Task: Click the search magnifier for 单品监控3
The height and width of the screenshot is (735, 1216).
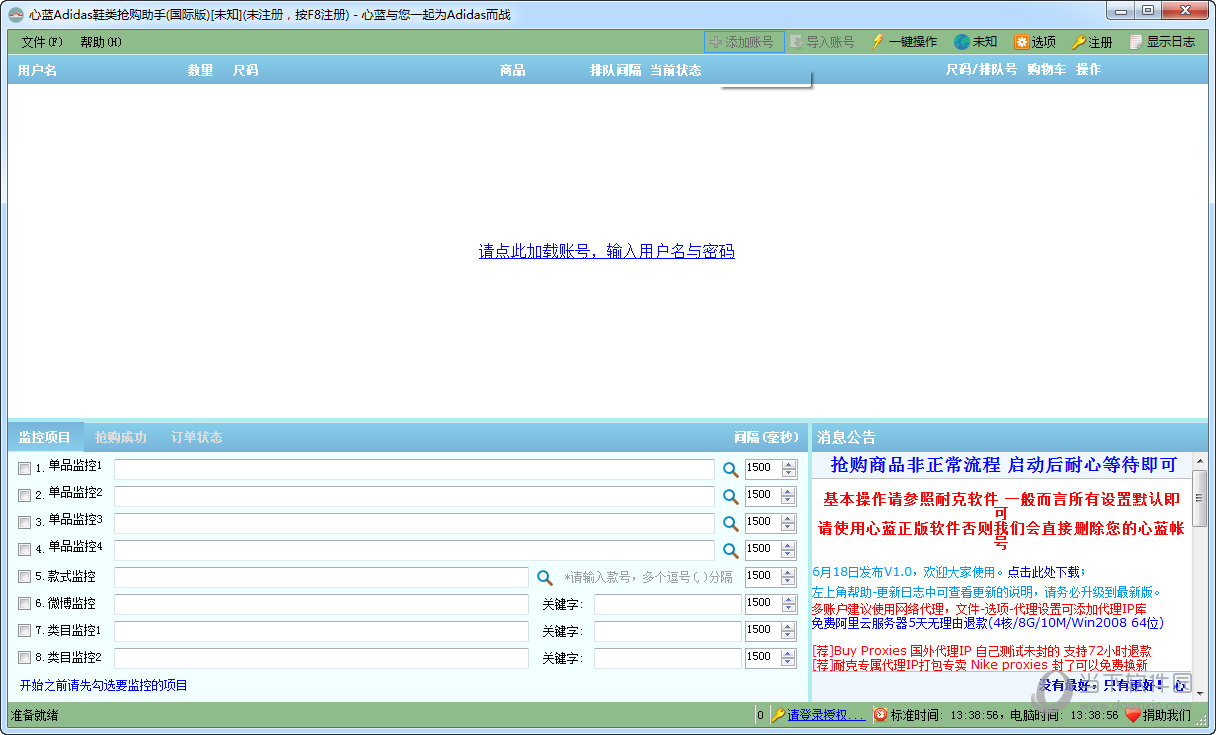Action: tap(731, 523)
